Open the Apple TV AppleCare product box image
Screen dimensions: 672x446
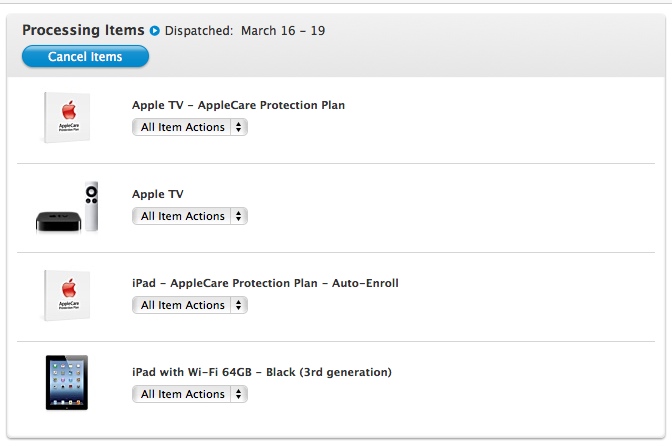67,117
